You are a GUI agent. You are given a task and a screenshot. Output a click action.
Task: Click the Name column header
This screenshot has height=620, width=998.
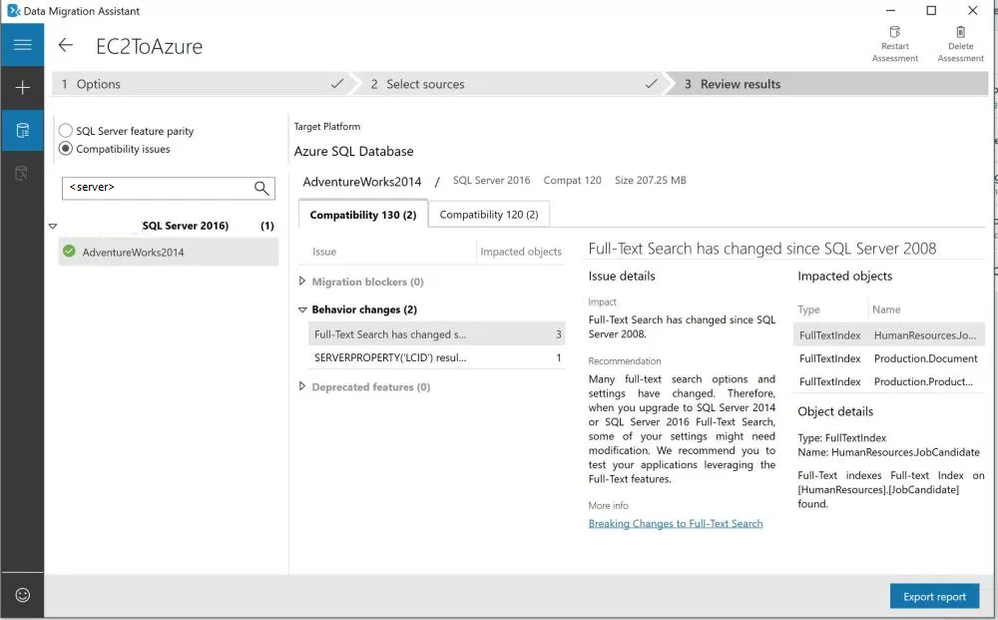click(886, 309)
